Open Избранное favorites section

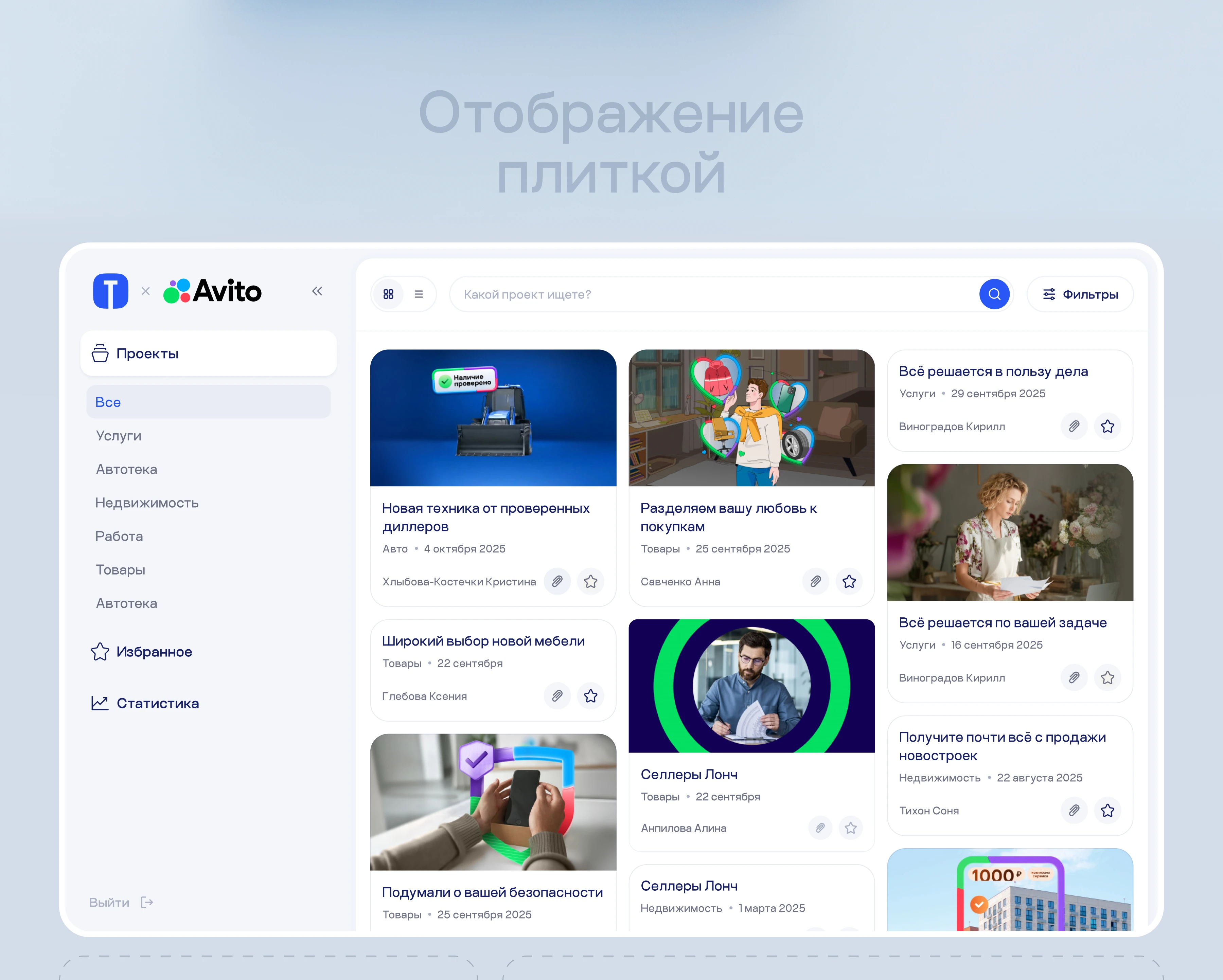pos(154,652)
